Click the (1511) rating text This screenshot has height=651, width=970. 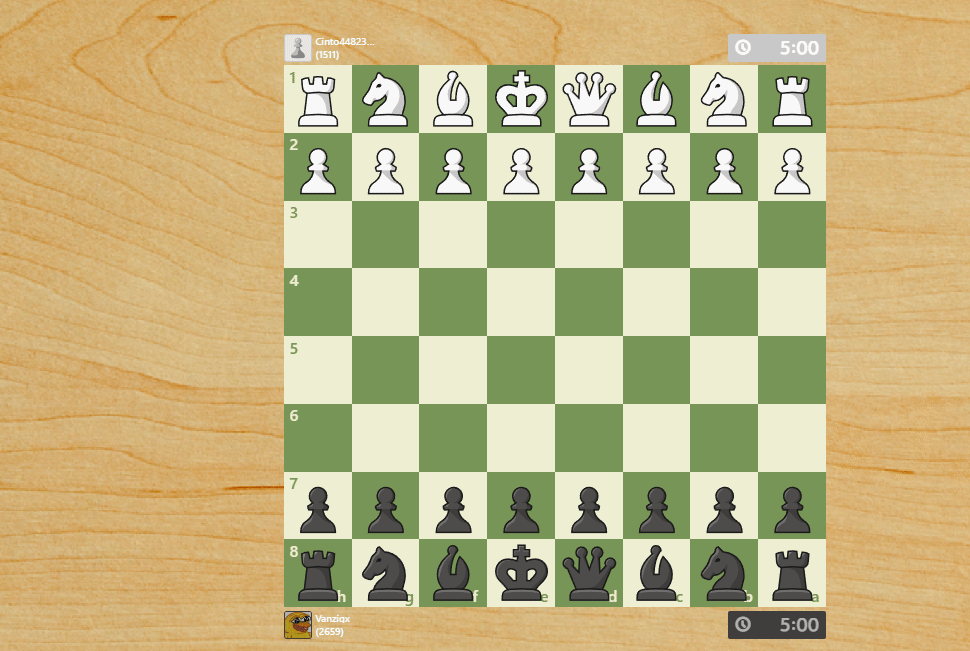tap(327, 54)
